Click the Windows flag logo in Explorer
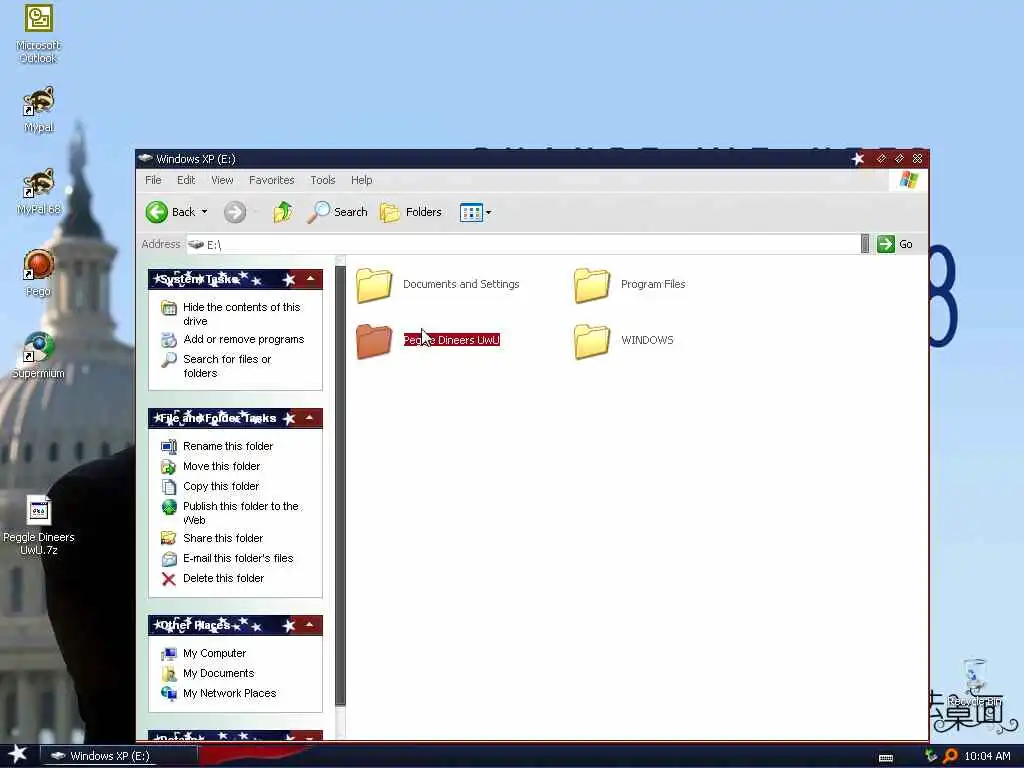The image size is (1024, 768). [x=908, y=180]
